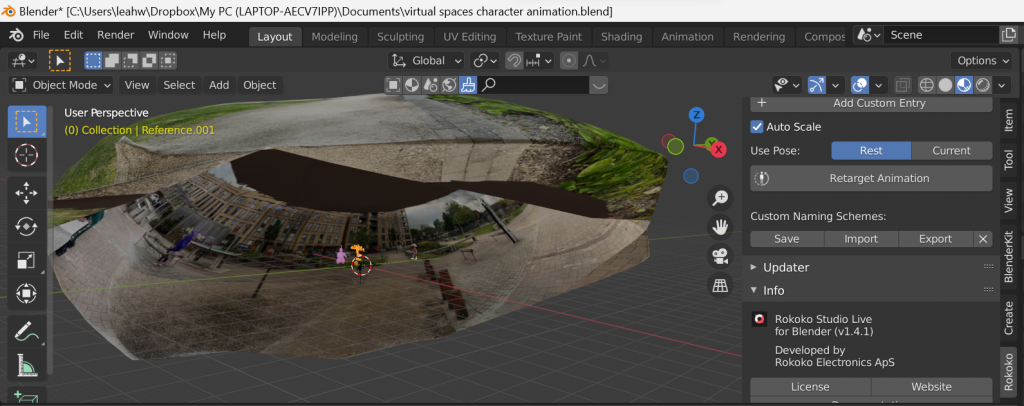Switch to wireframe shading

pyautogui.click(x=927, y=85)
